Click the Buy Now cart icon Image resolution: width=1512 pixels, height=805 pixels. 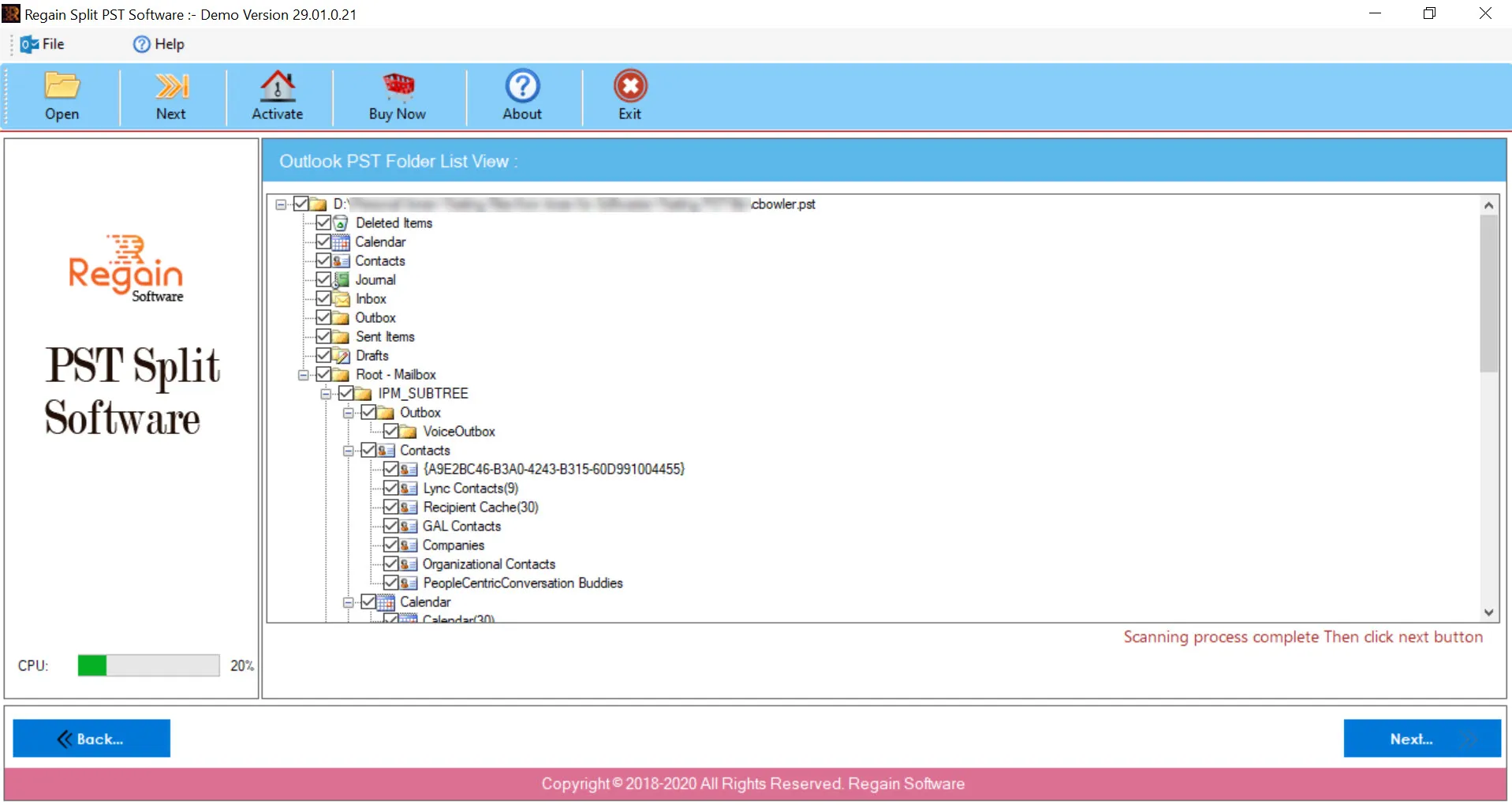398,85
